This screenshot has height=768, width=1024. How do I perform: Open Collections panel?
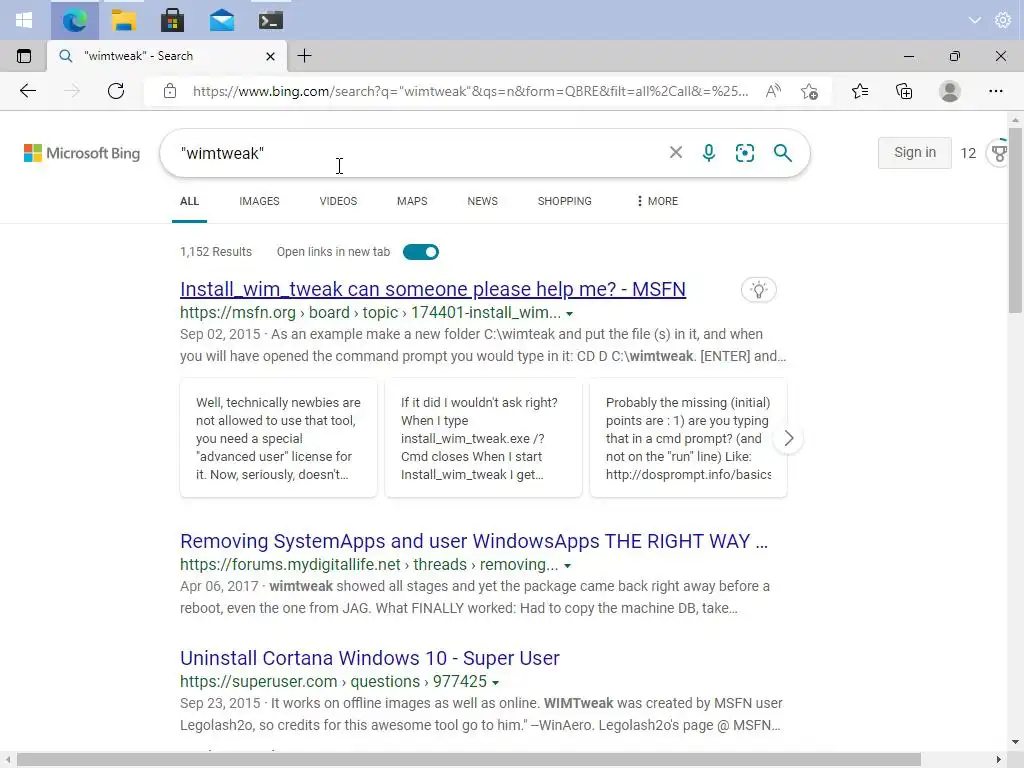pos(904,91)
